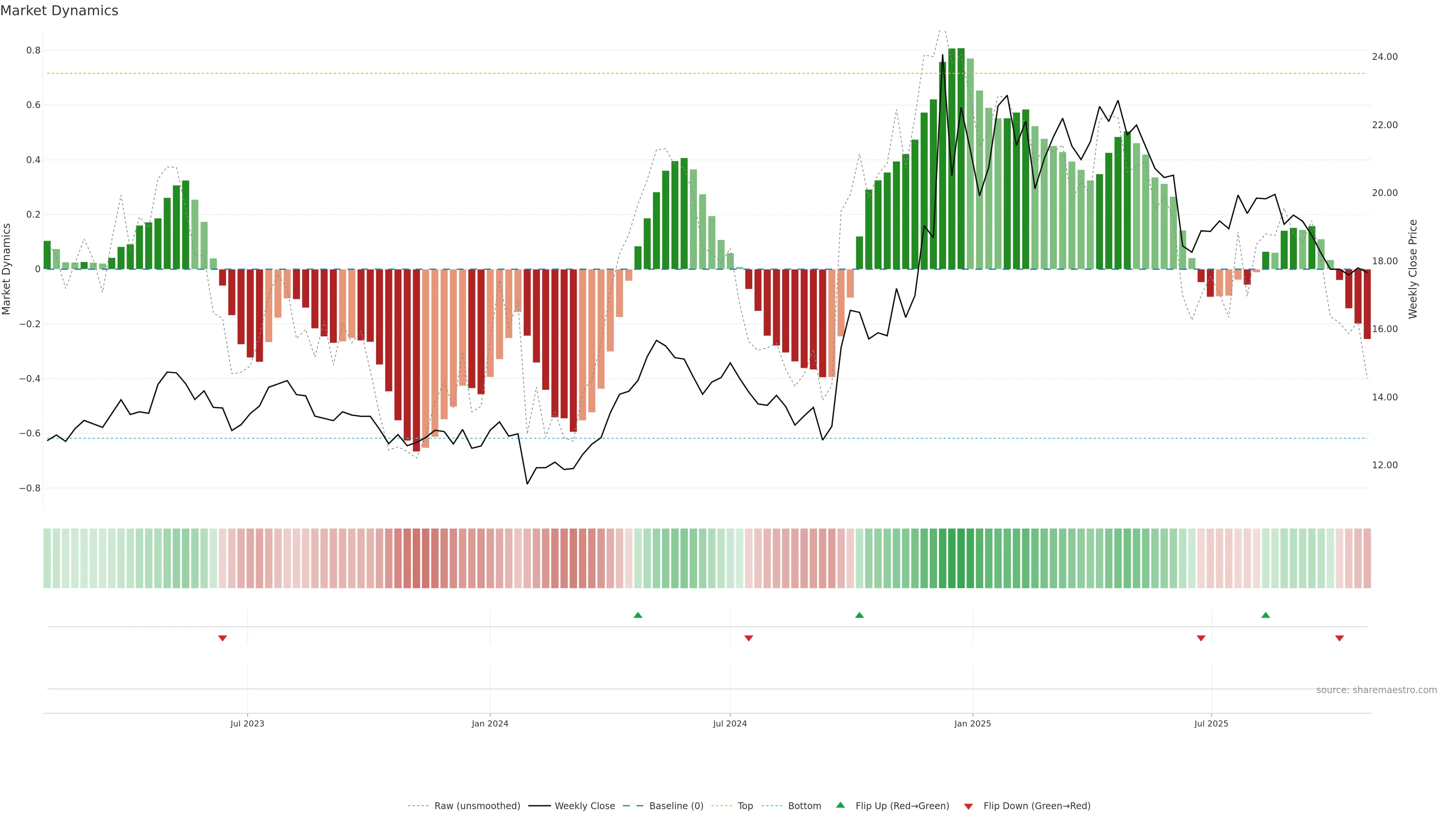The image size is (1456, 819).
Task: Click the red flip-down marker before Jul 2023
Action: coord(223,638)
